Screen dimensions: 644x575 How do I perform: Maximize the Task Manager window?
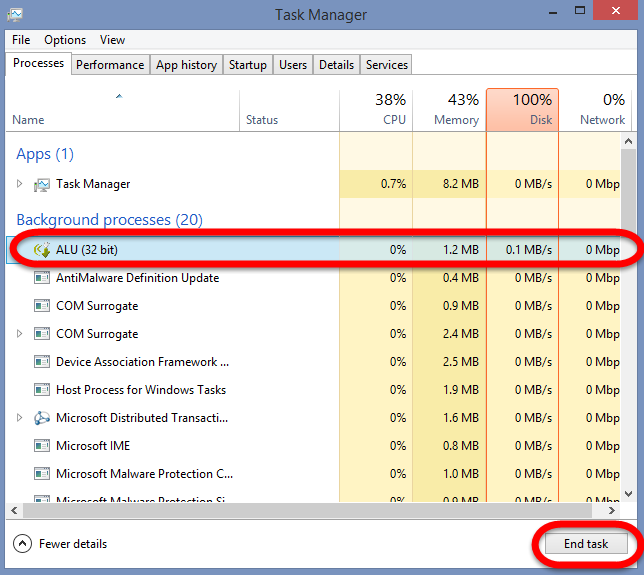pyautogui.click(x=580, y=11)
